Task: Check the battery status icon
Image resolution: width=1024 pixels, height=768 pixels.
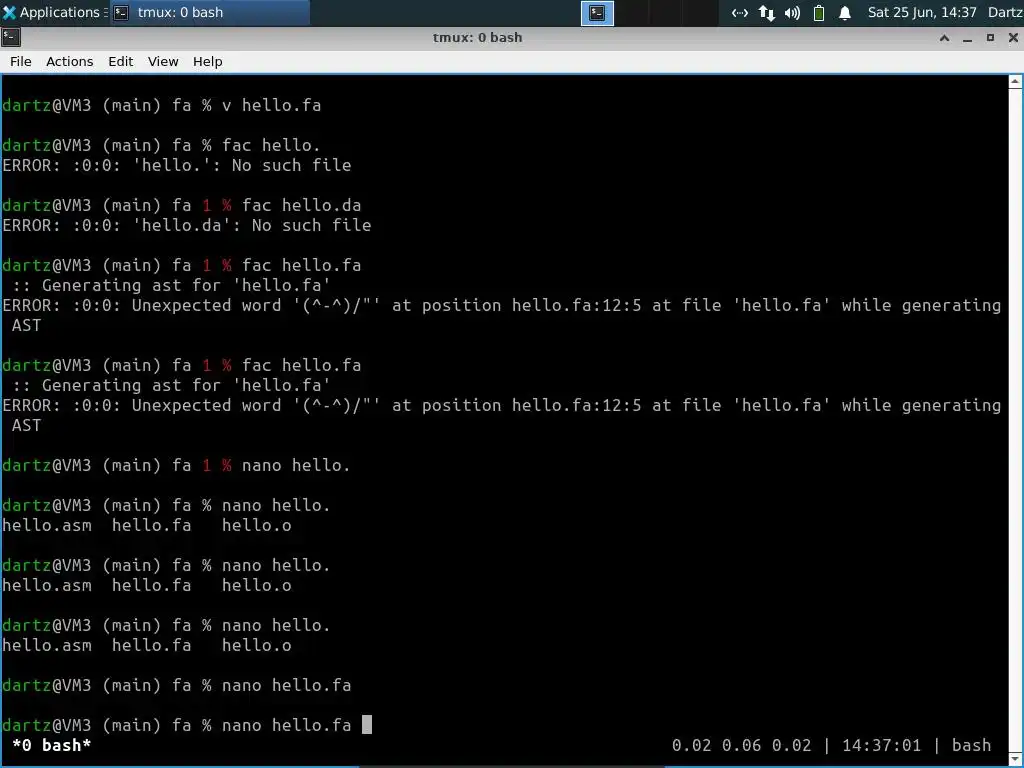Action: (818, 13)
